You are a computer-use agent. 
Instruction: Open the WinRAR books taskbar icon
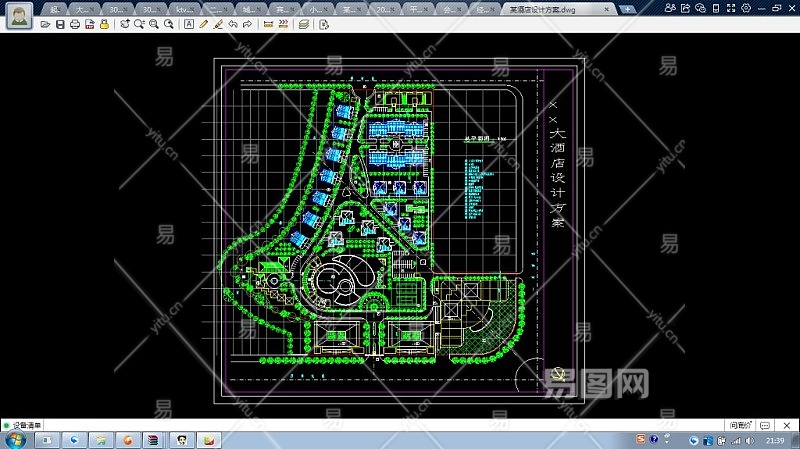[x=155, y=440]
